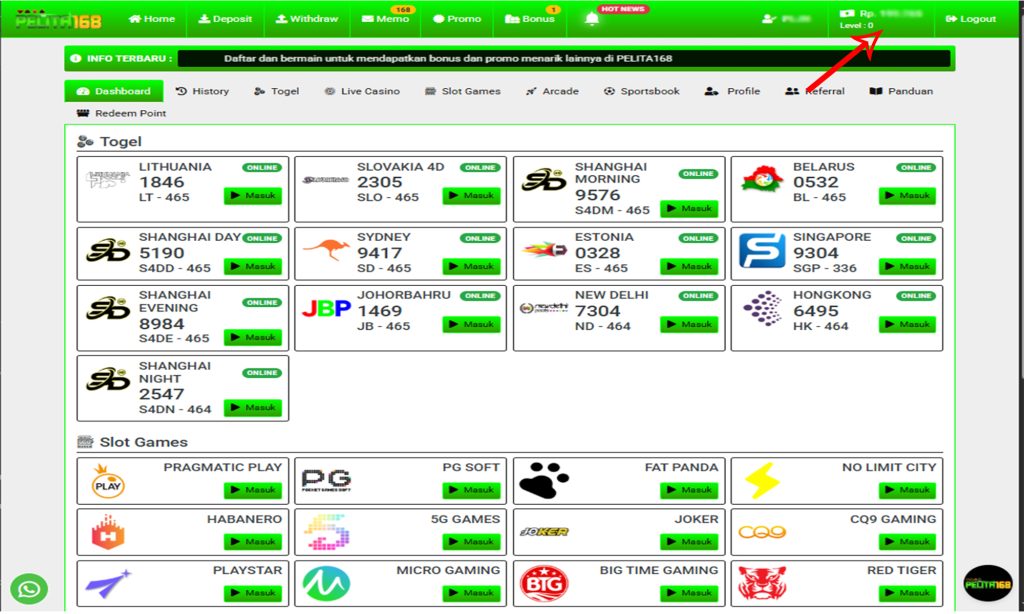This screenshot has height=614, width=1024.
Task: Click Masuk for Lithuania market
Action: tap(253, 195)
